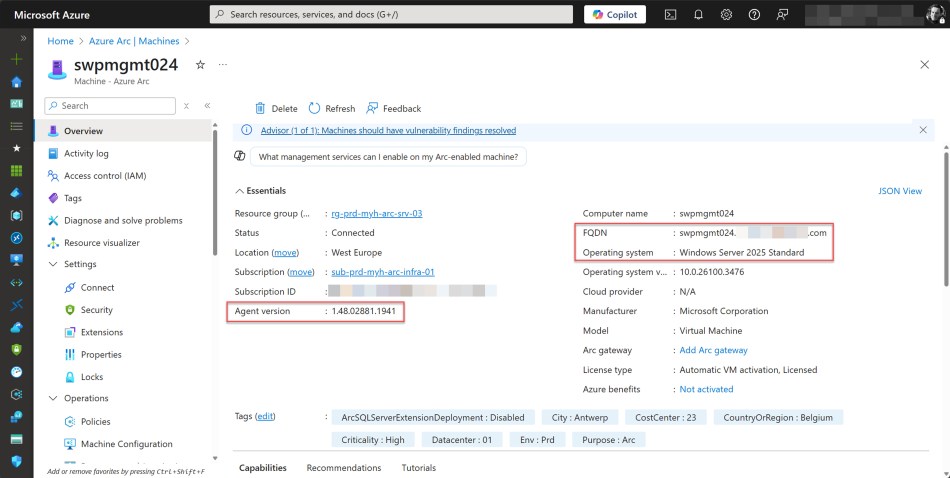Screen dimensions: 950x478
Task: Open the Home icon in left rail
Action: point(17,82)
